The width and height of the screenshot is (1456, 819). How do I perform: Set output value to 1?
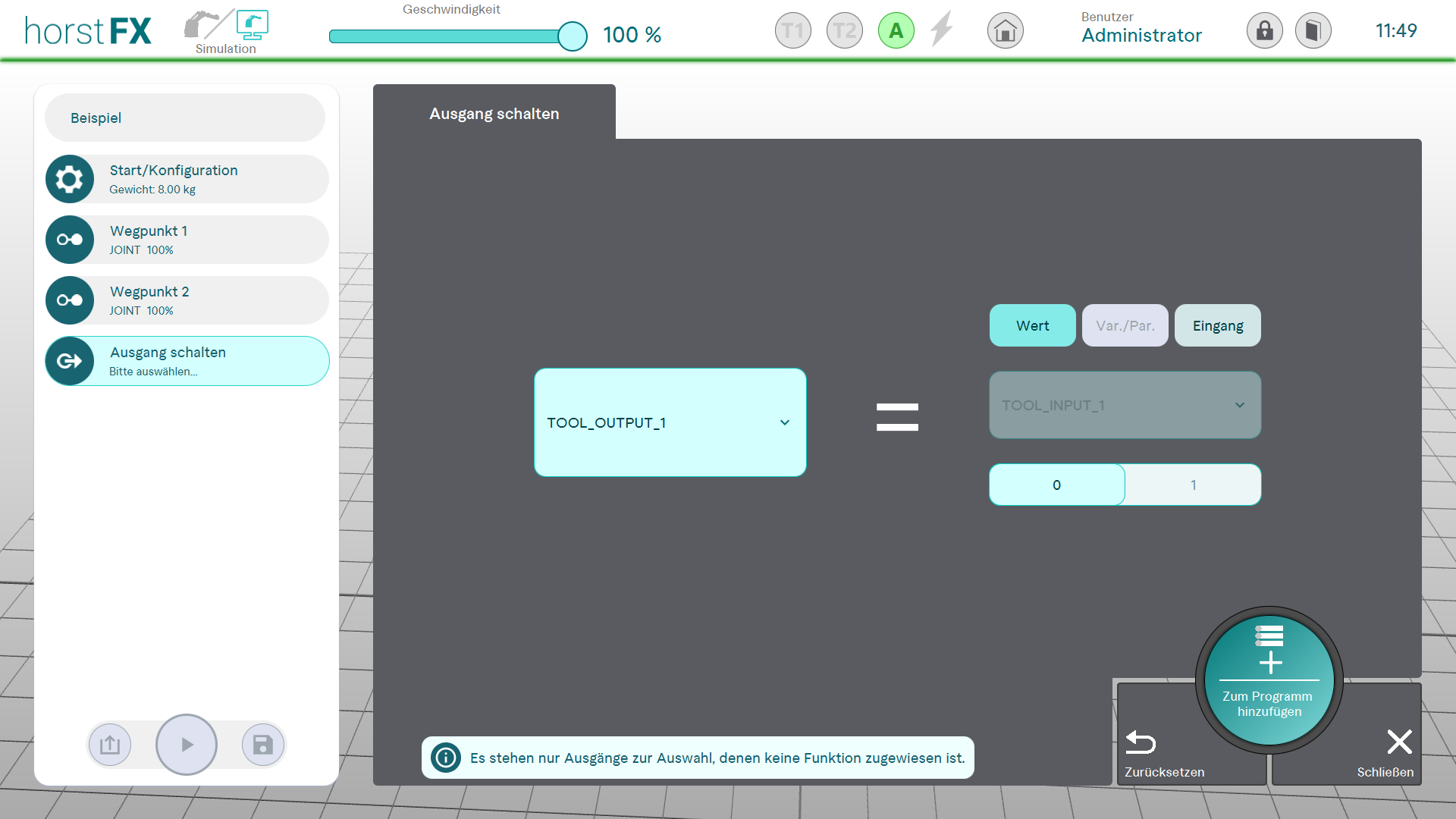tap(1193, 485)
